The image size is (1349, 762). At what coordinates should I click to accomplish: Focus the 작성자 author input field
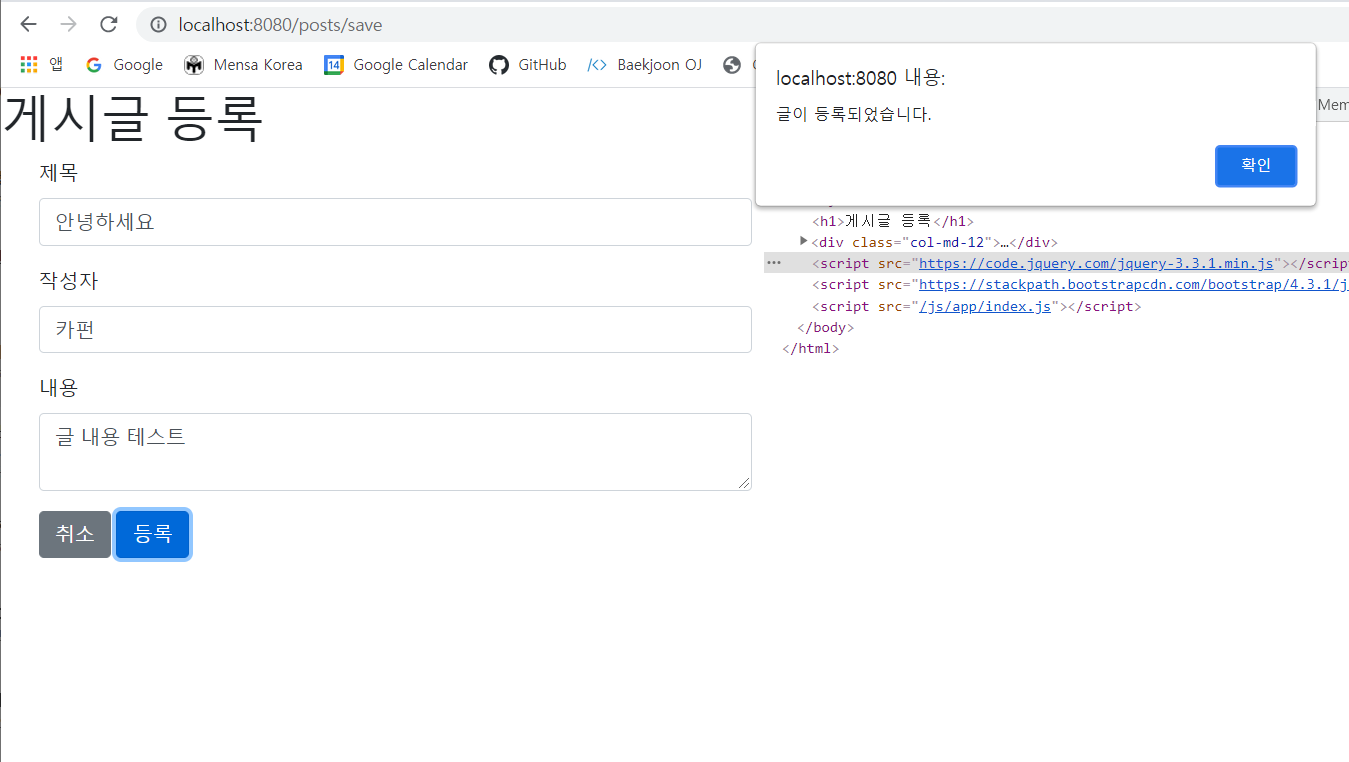point(395,329)
